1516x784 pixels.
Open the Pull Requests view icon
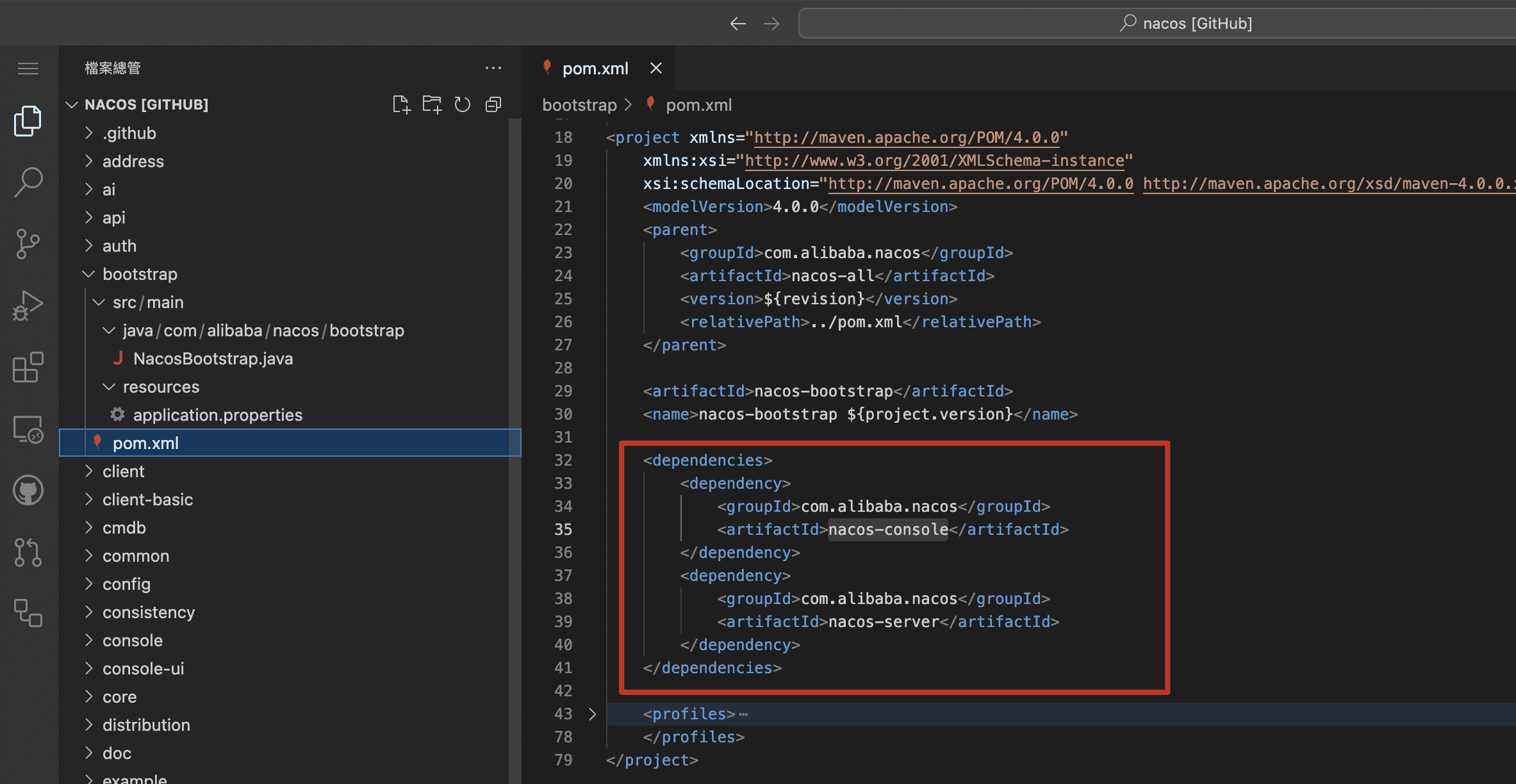(x=28, y=551)
